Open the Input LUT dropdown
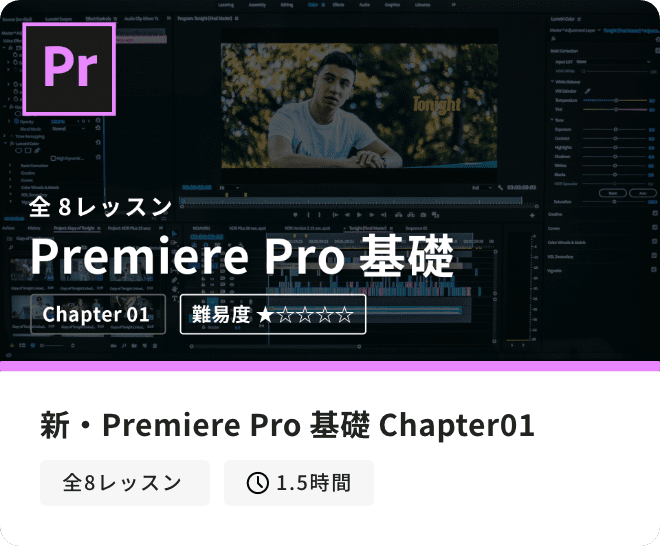The height and width of the screenshot is (546, 660). [613, 62]
